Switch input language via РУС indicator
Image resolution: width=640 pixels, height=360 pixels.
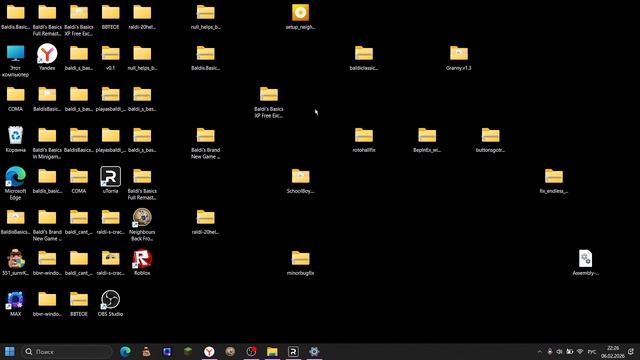click(592, 352)
